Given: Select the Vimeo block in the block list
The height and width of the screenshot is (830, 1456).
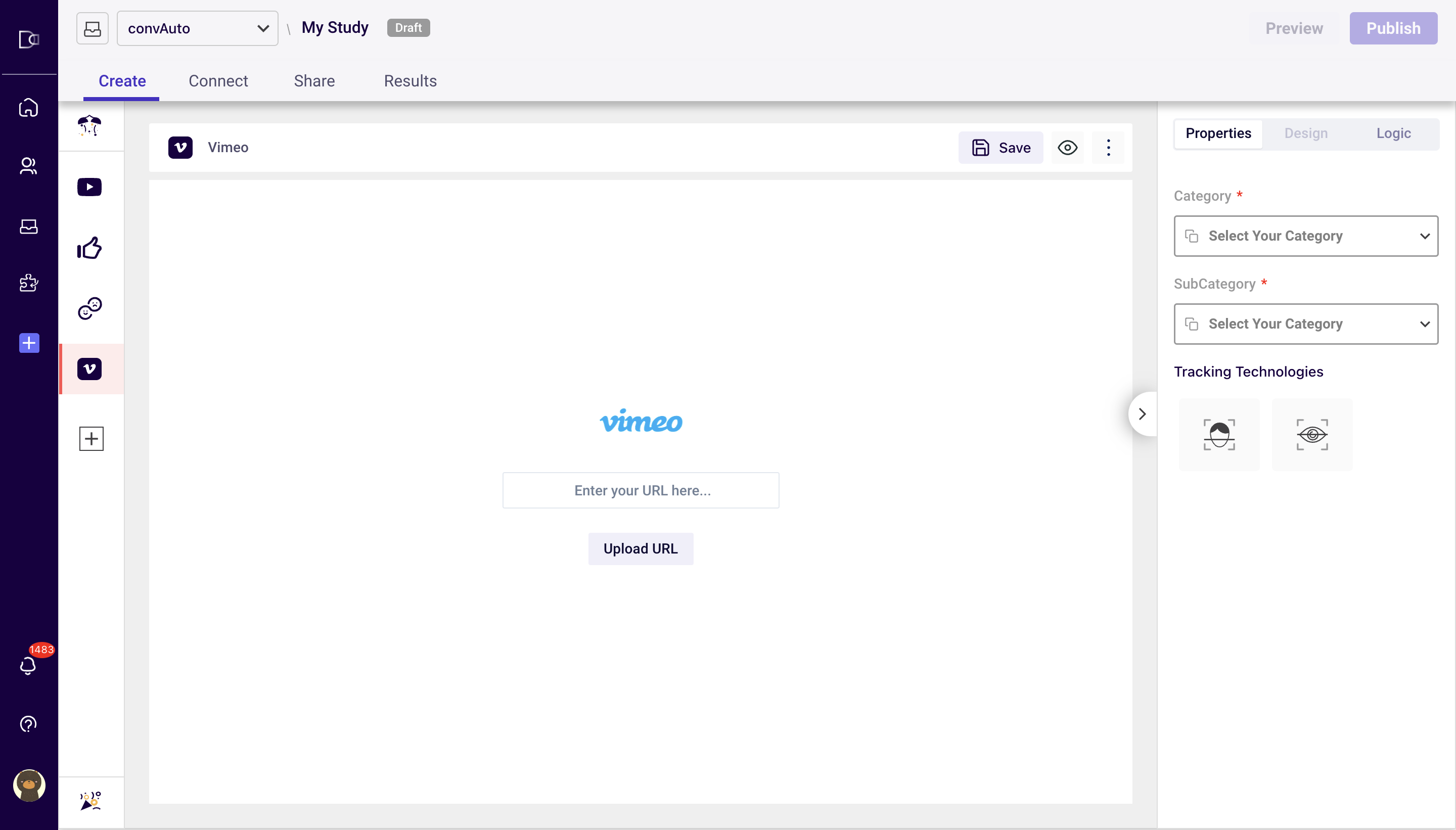Looking at the screenshot, I should 89,369.
